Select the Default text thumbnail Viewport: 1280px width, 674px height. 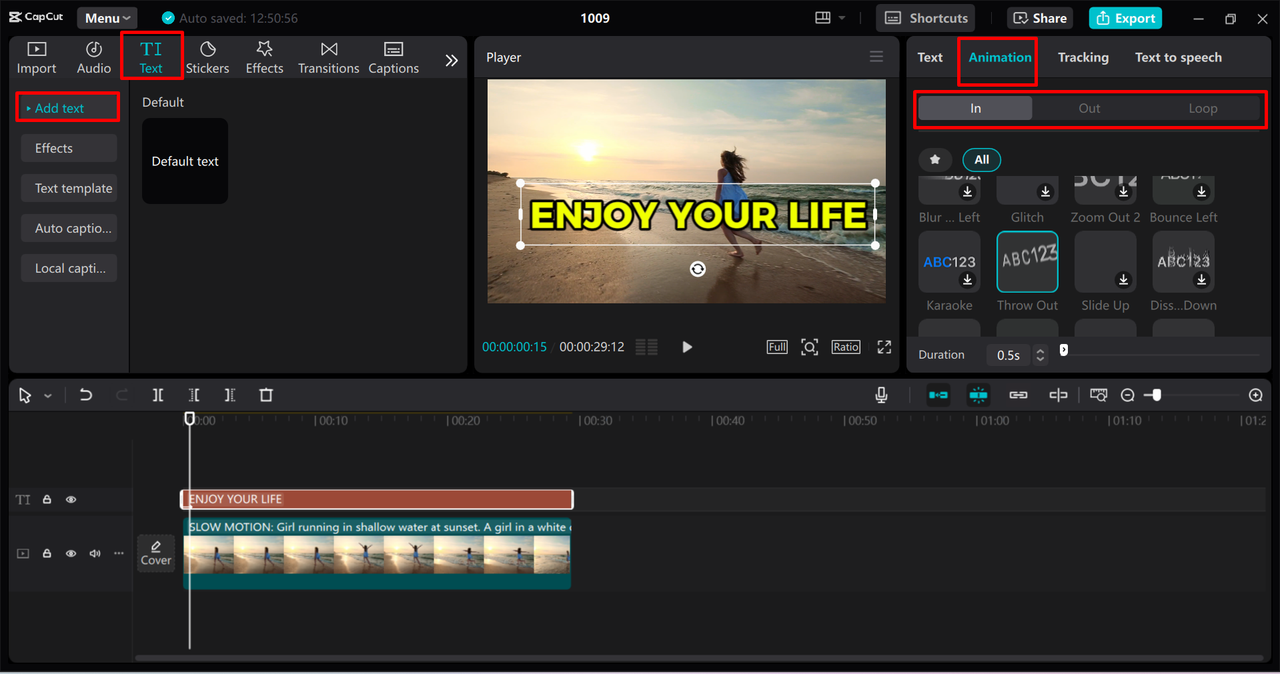185,161
